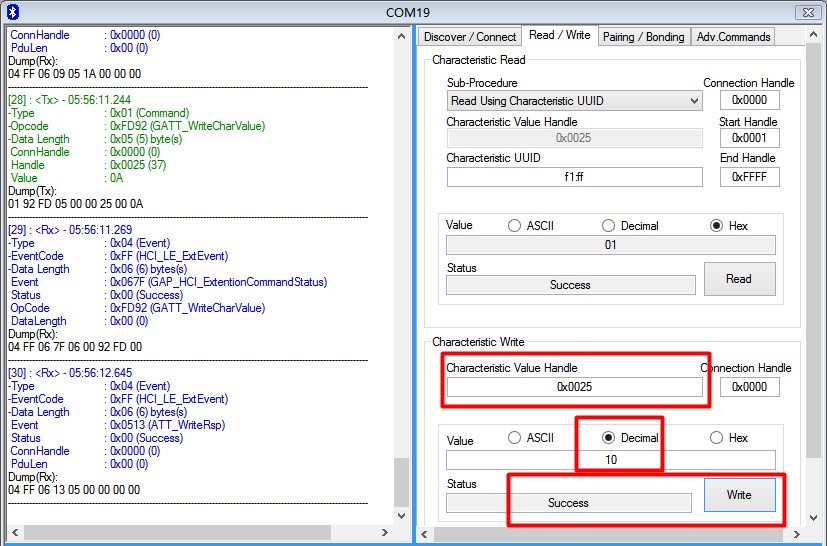The width and height of the screenshot is (827, 546).
Task: Click log pane scroll up arrow
Action: [x=401, y=36]
